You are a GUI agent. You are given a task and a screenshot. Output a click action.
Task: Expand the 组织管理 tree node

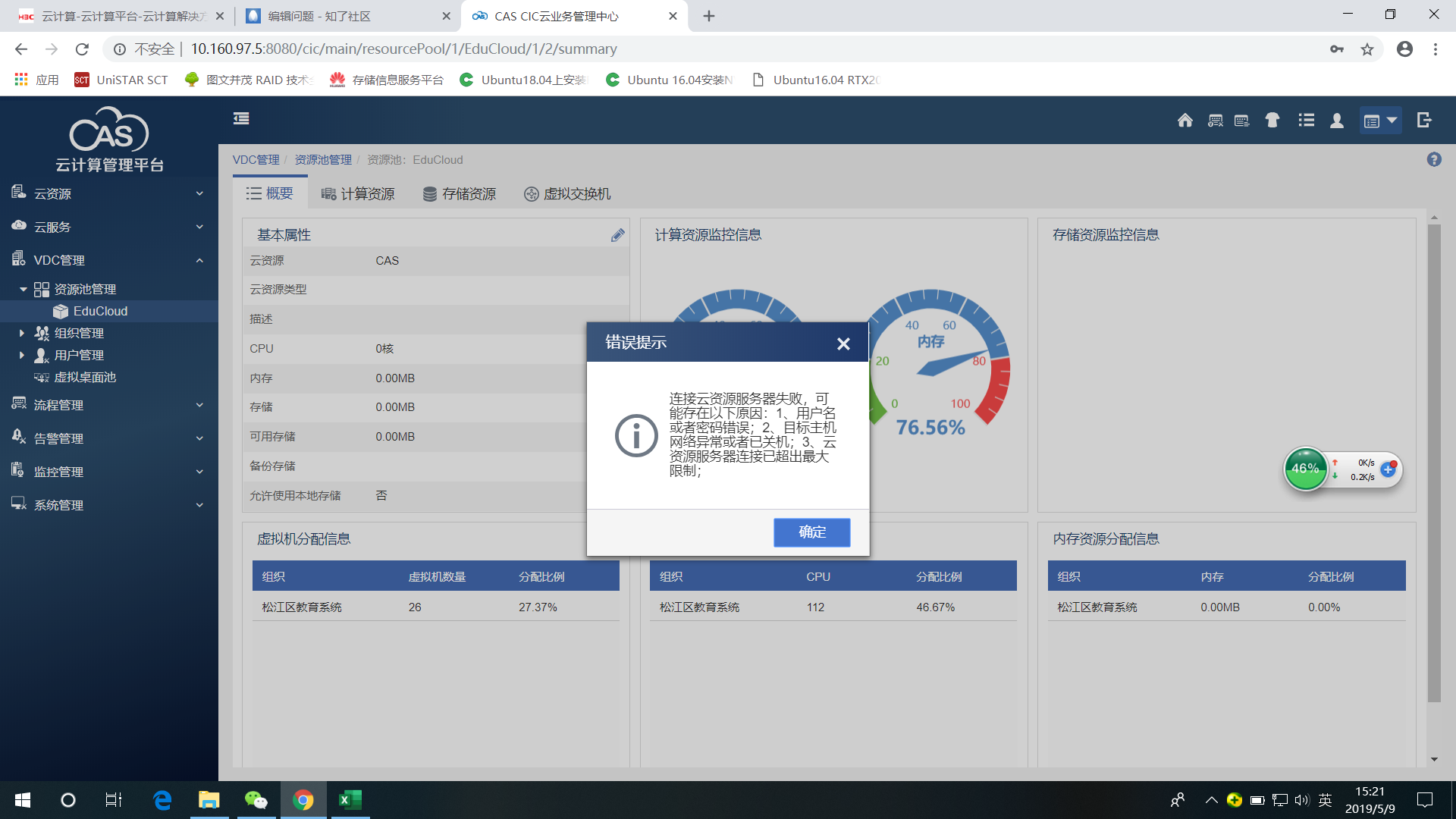(x=22, y=333)
